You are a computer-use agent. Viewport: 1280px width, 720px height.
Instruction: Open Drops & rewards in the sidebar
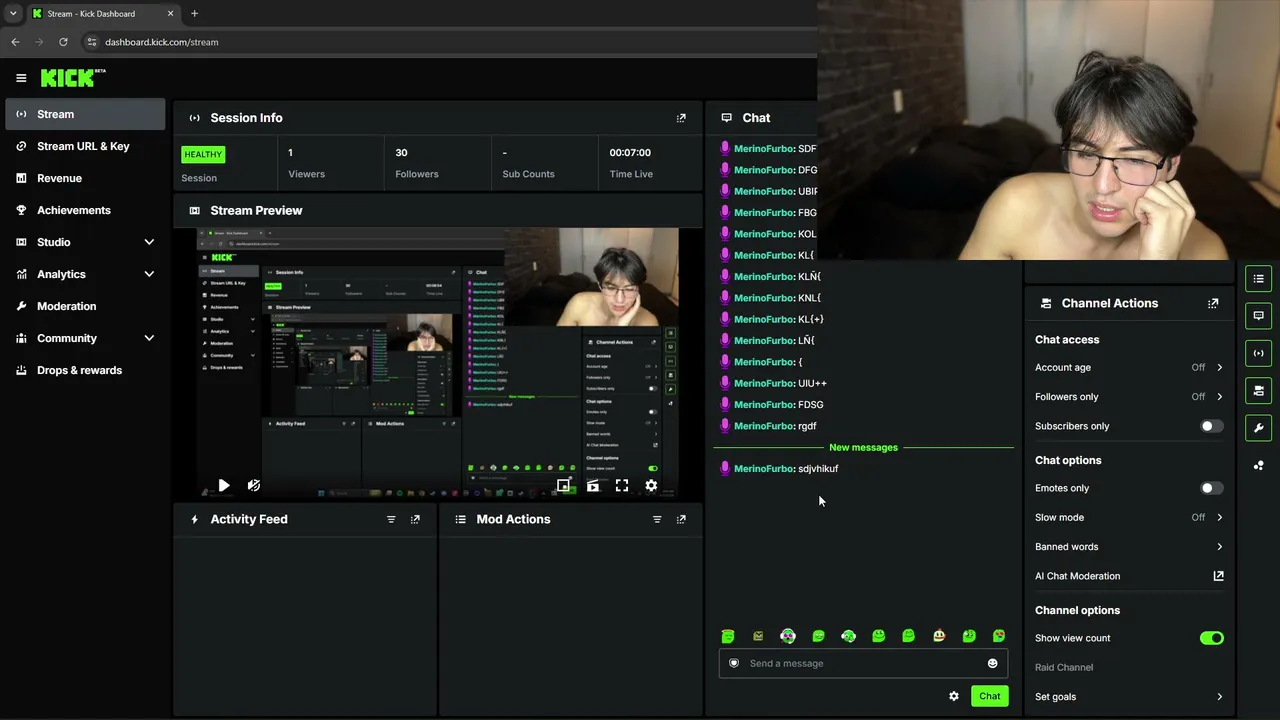[85, 370]
